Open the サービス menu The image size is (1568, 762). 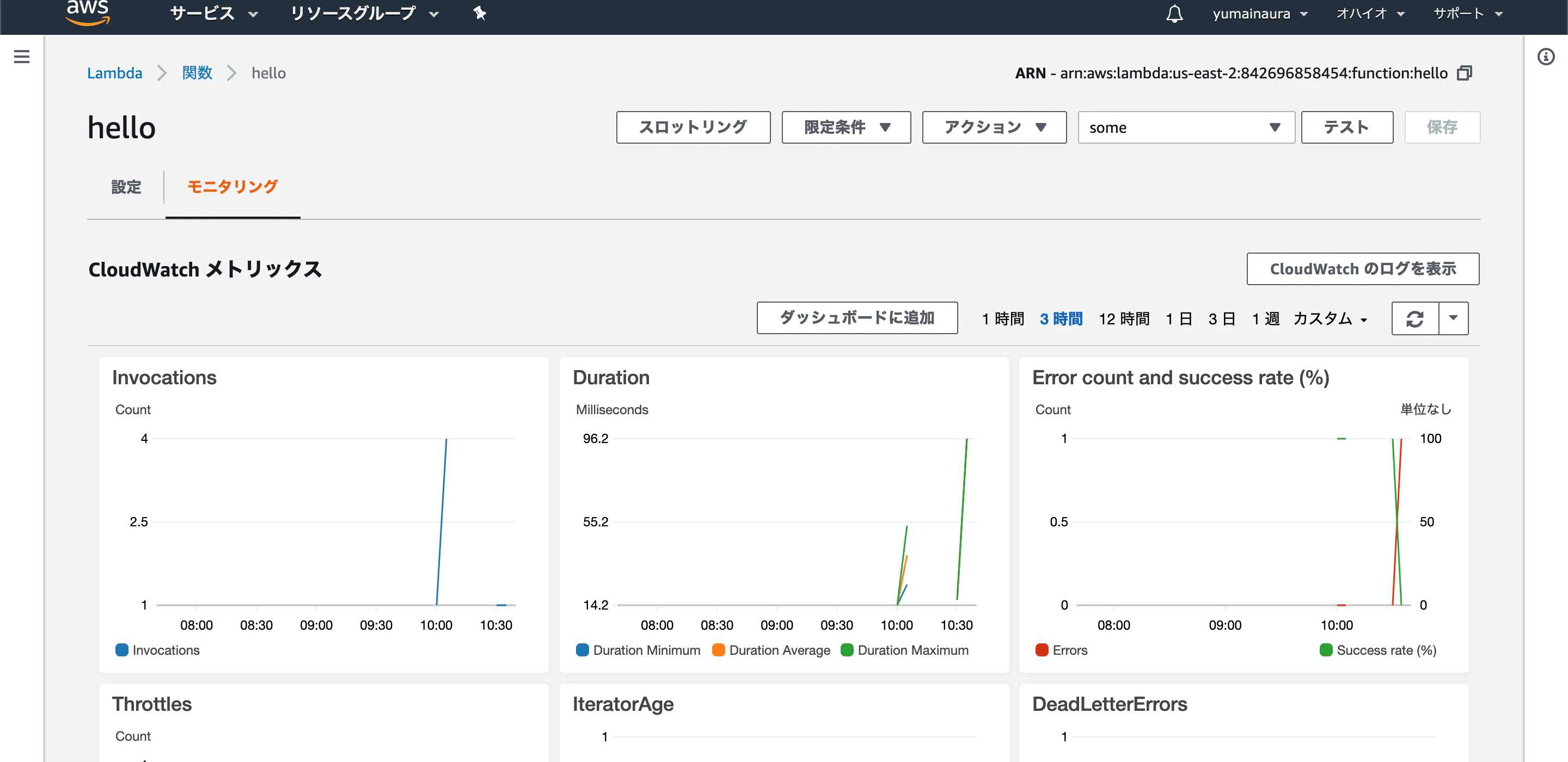pyautogui.click(x=215, y=14)
